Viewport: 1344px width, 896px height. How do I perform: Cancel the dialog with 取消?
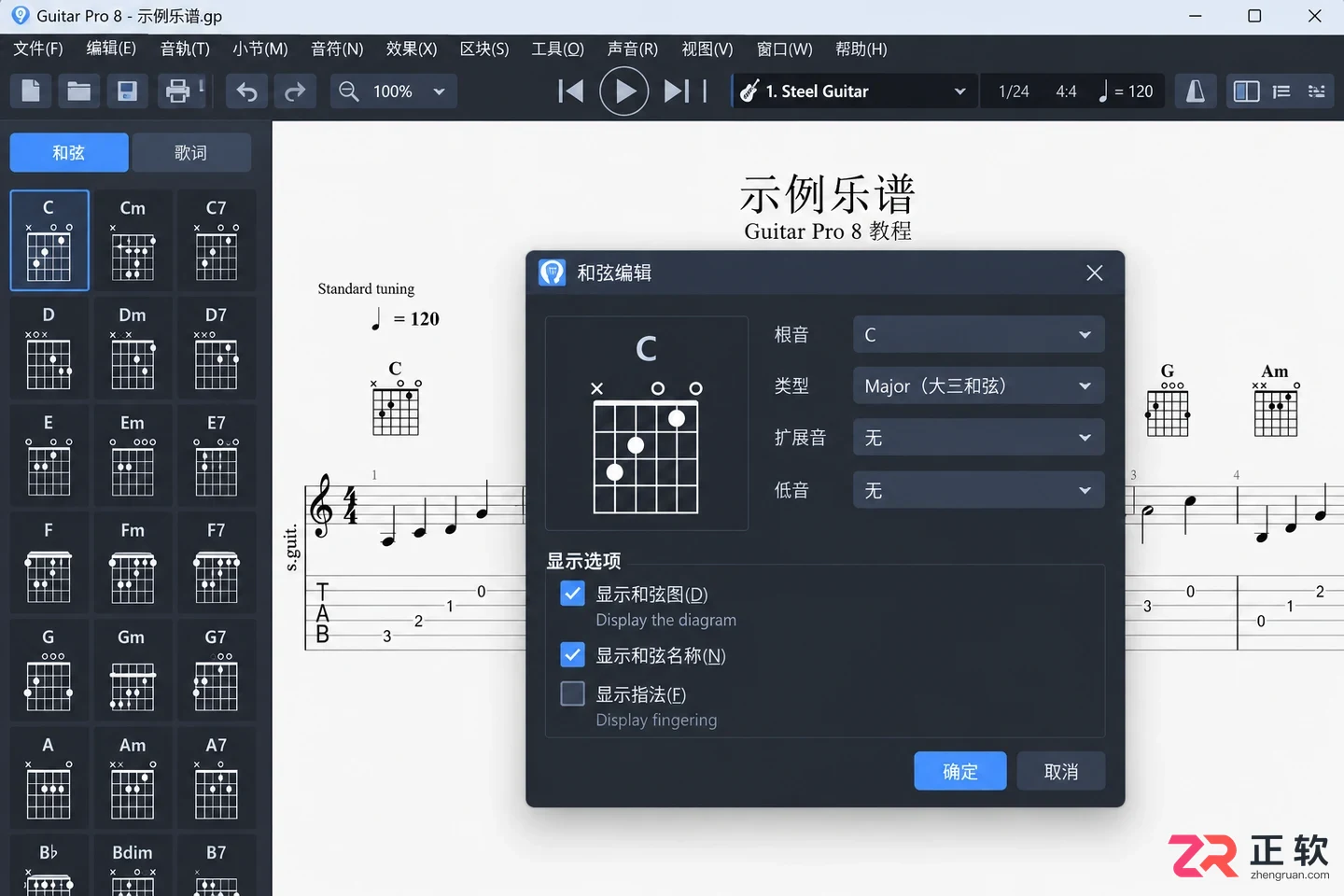click(x=1061, y=771)
